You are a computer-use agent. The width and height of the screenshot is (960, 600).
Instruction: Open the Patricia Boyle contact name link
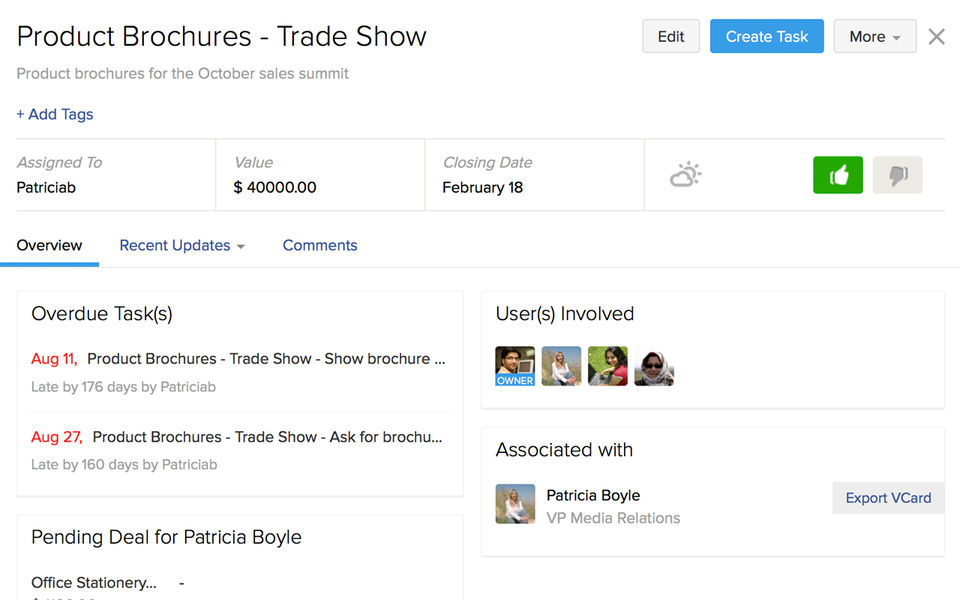[x=593, y=495]
